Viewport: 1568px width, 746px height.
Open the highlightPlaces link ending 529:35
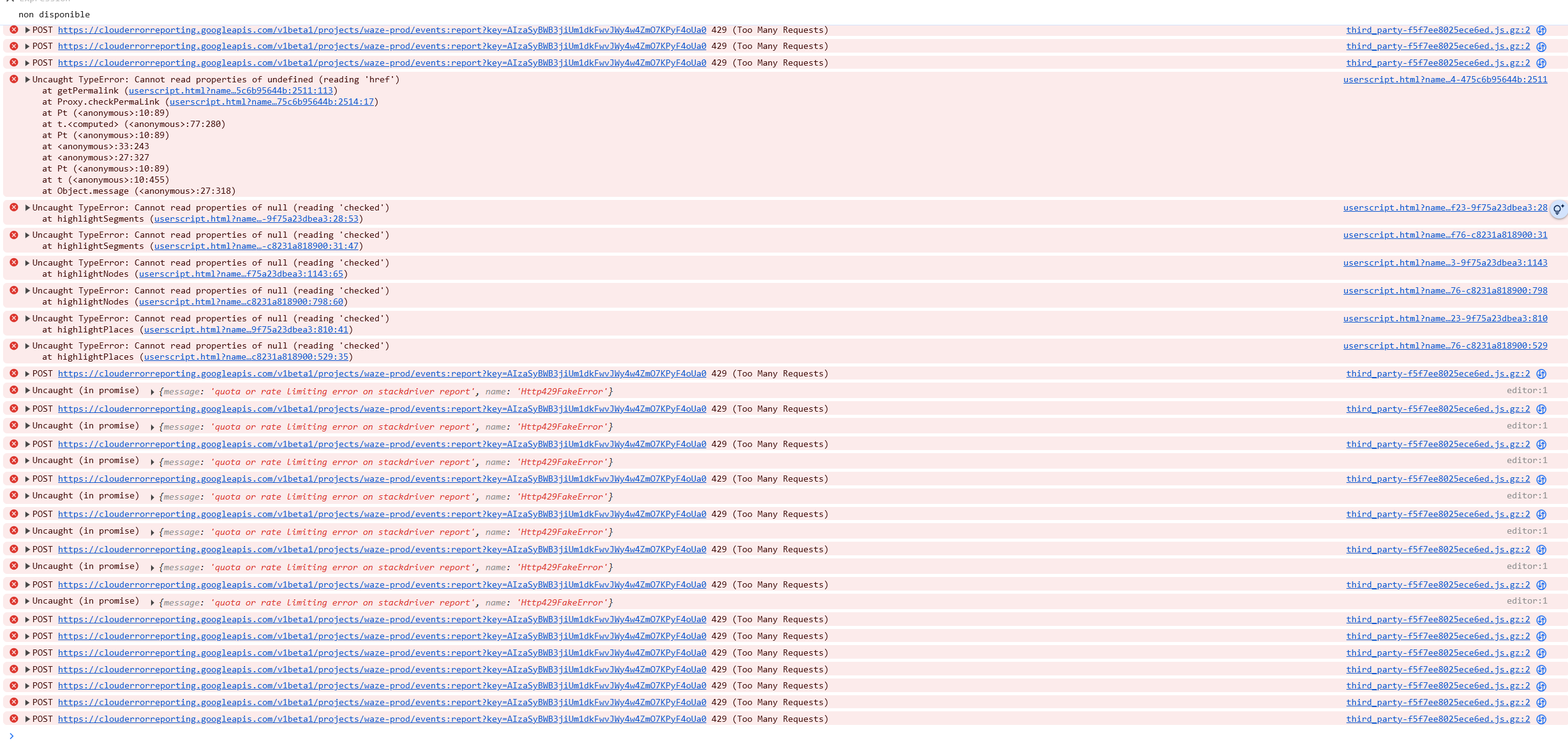246,357
